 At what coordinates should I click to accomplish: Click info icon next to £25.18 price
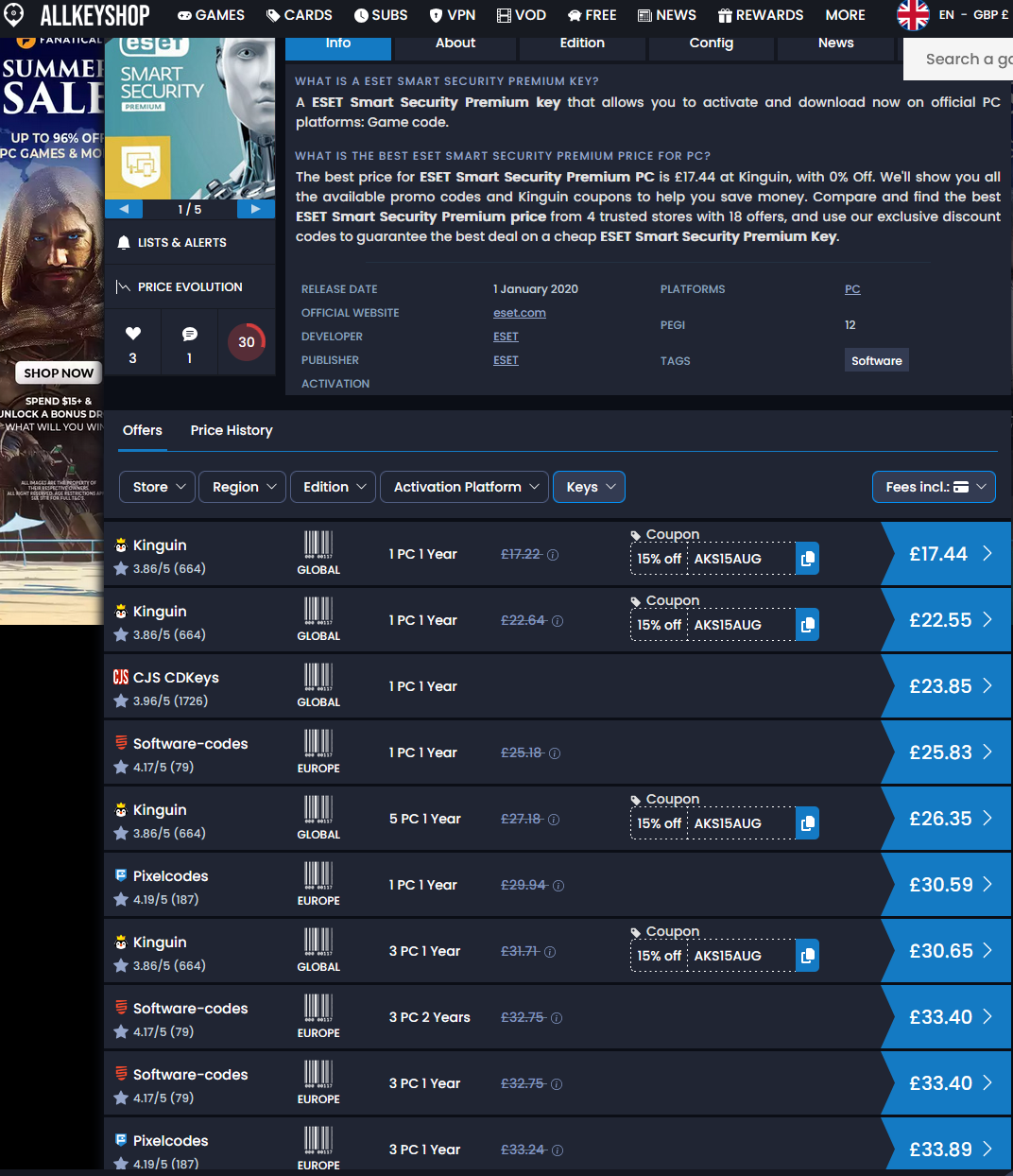(x=555, y=753)
